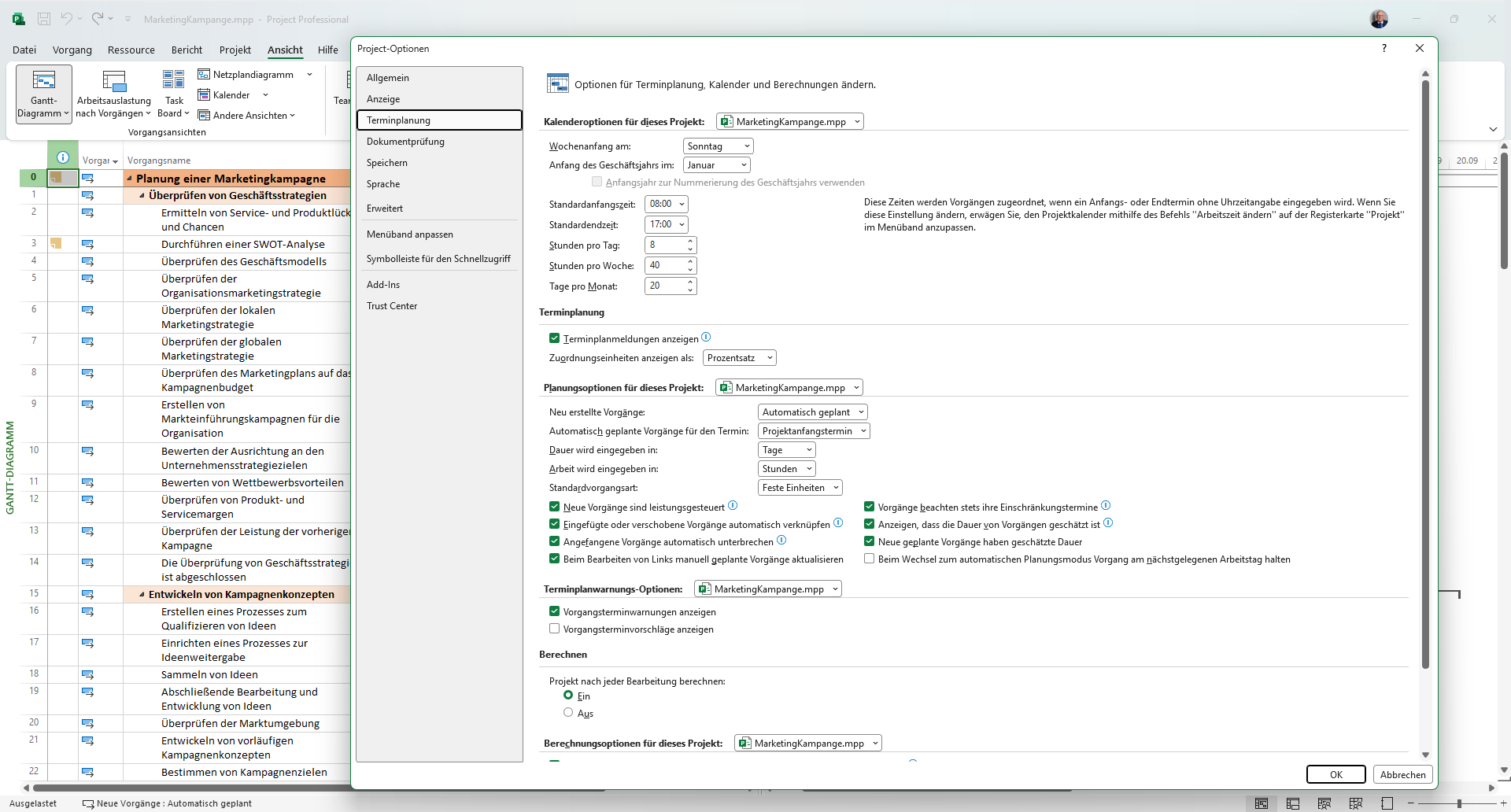The image size is (1511, 812).
Task: Open Neu erstellte Vorgänge dropdown
Action: pyautogui.click(x=813, y=412)
